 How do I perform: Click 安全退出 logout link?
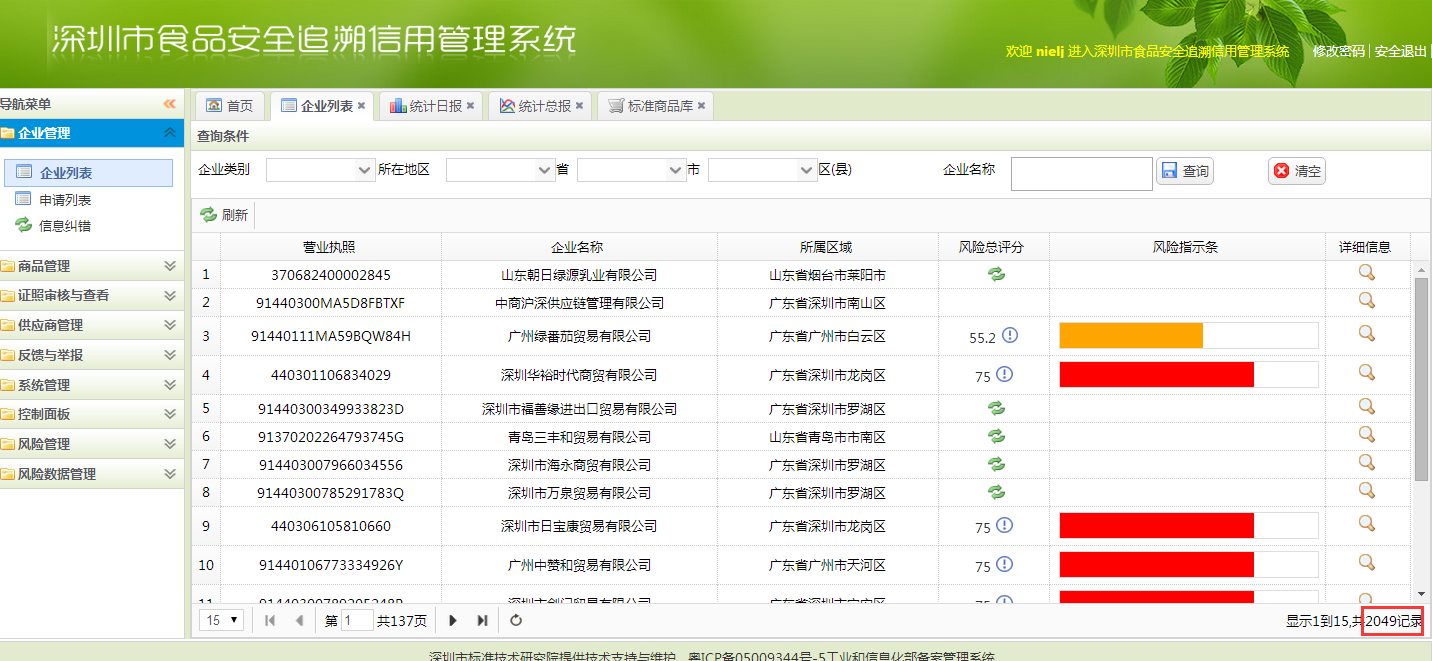1400,51
